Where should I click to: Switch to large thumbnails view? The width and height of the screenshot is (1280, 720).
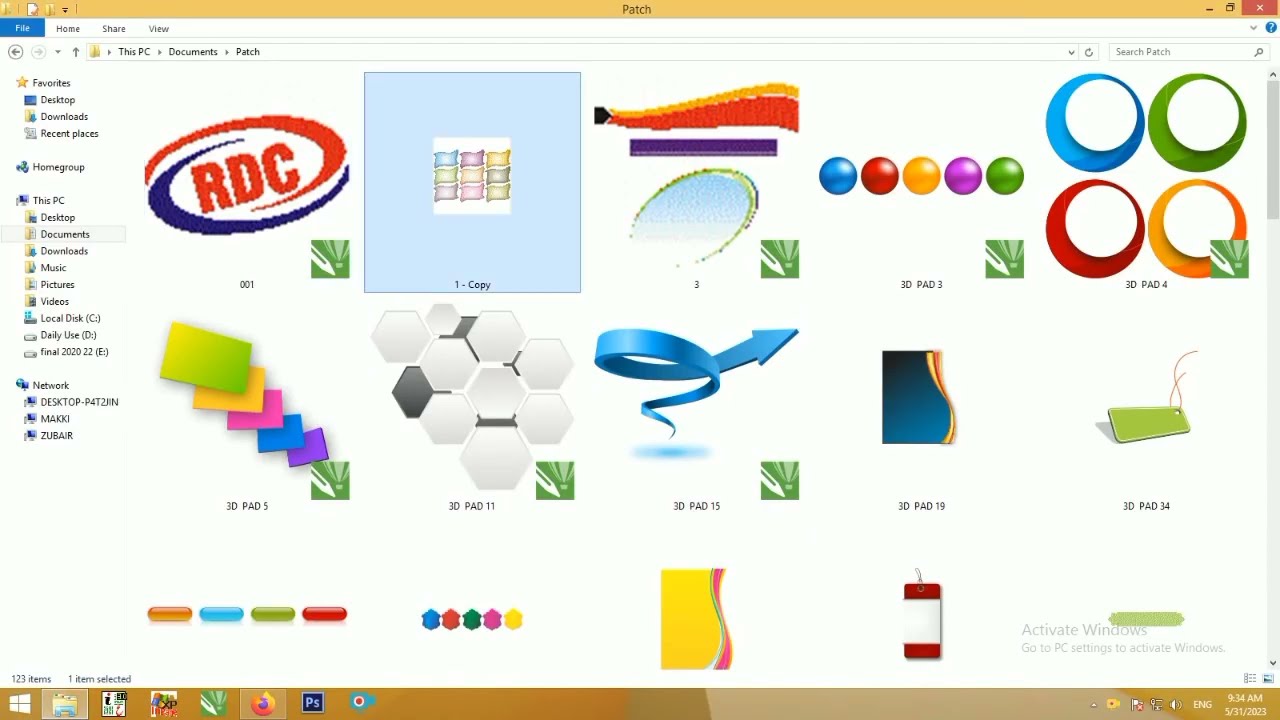click(x=1268, y=679)
